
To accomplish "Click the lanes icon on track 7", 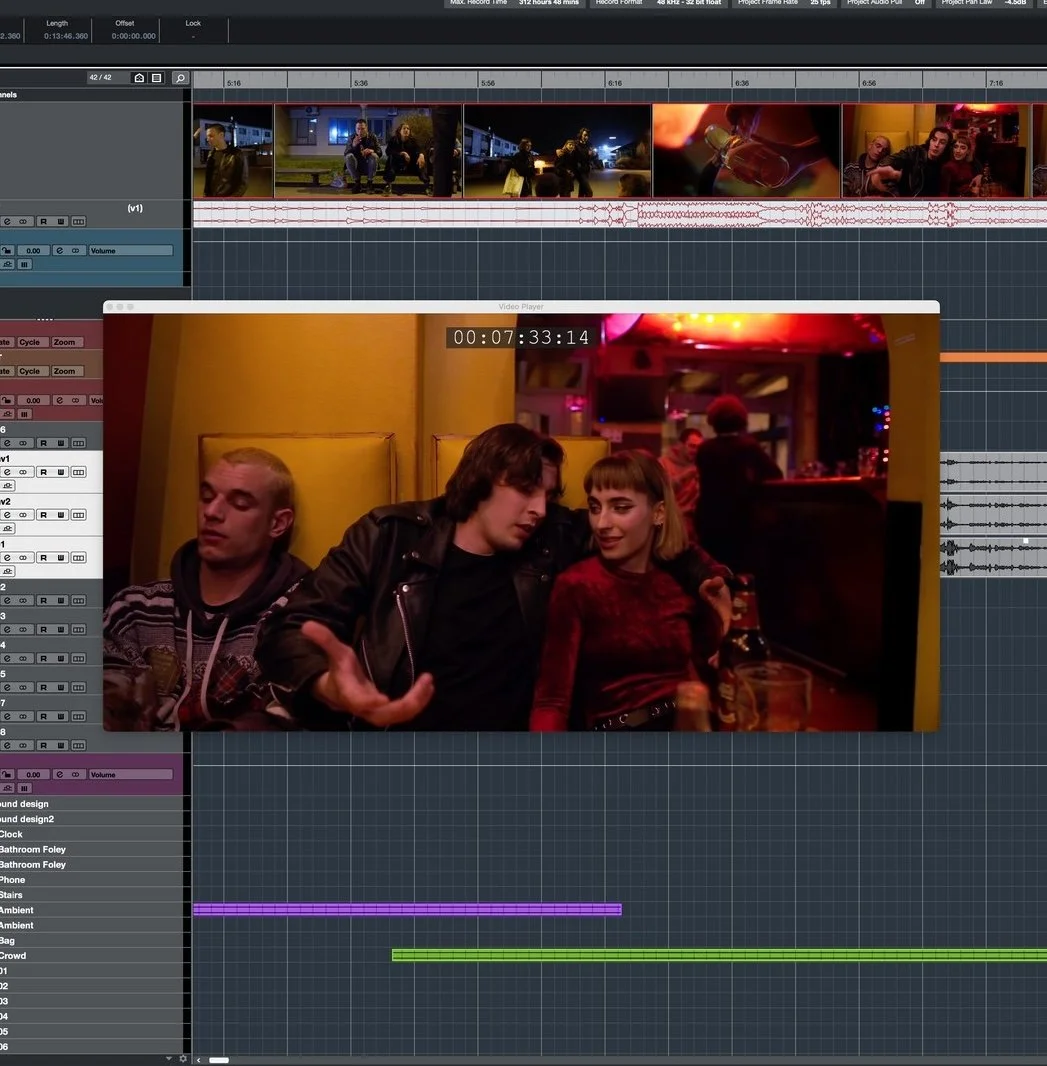I will (x=79, y=717).
